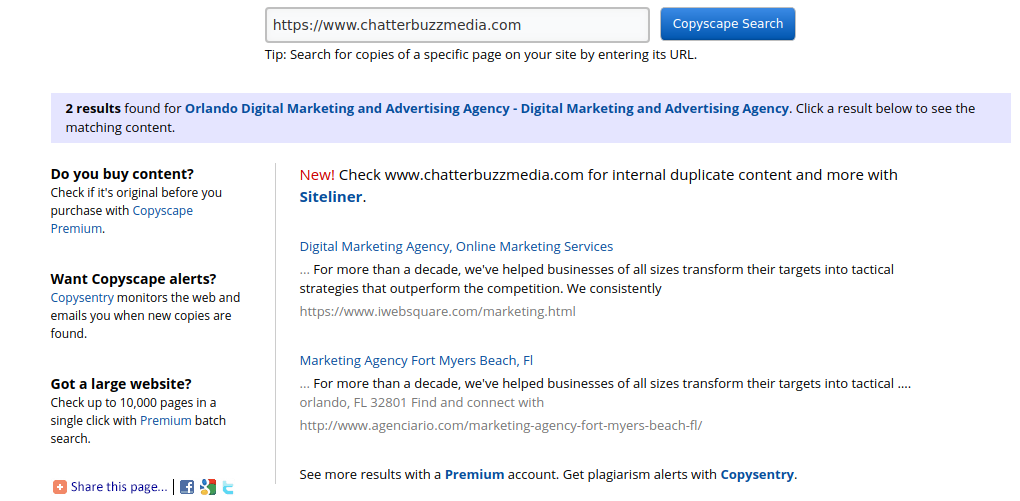This screenshot has height=501, width=1020.
Task: Click the iwebsquare.com marketing.html URL
Action: 438,311
